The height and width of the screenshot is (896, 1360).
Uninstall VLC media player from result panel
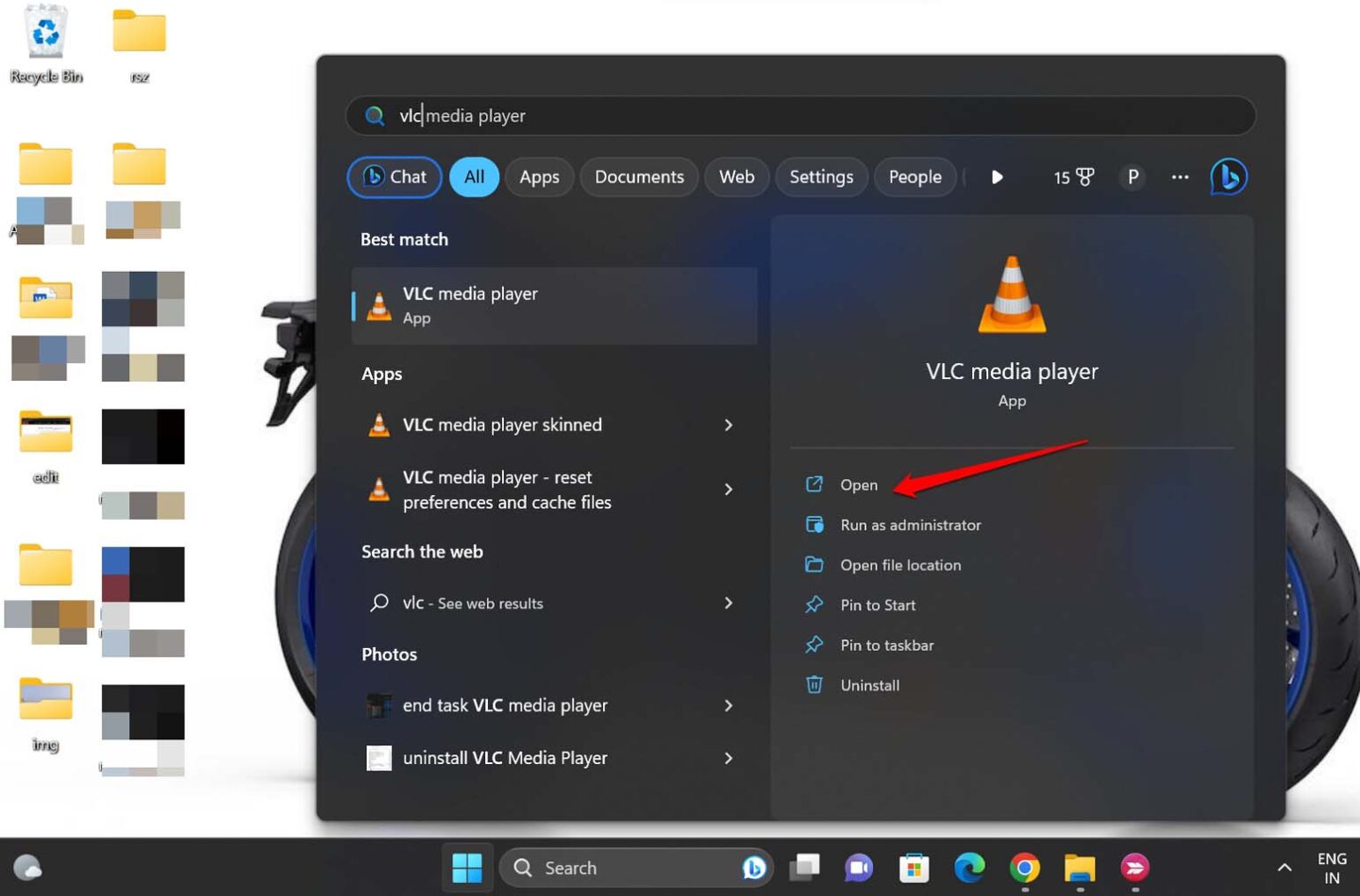pyautogui.click(x=869, y=684)
